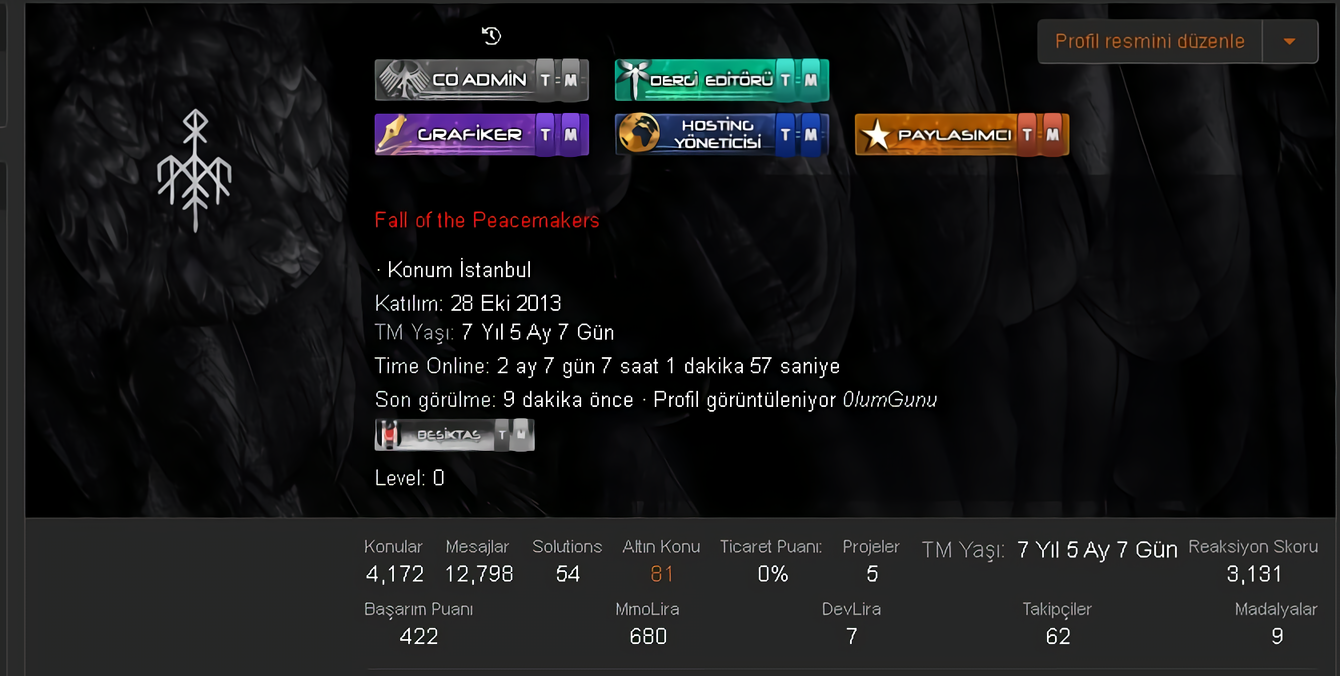1340x676 pixels.
Task: Click the Dergi Editörü rank badge
Action: click(x=721, y=80)
